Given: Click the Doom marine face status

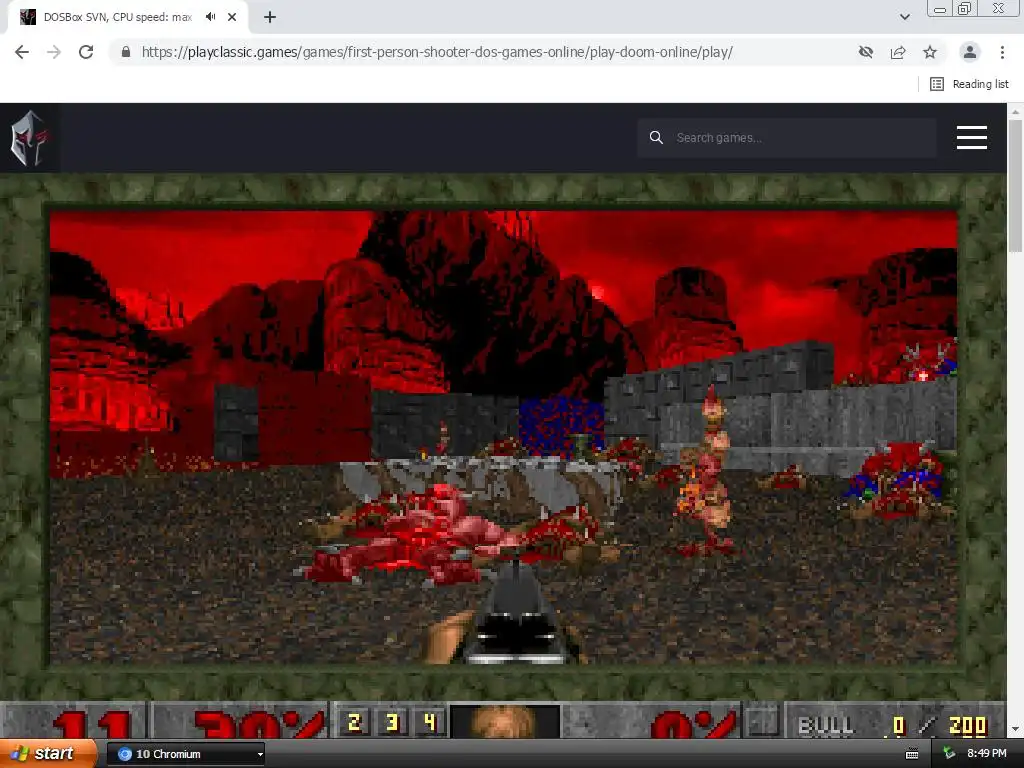Looking at the screenshot, I should coord(504,721).
